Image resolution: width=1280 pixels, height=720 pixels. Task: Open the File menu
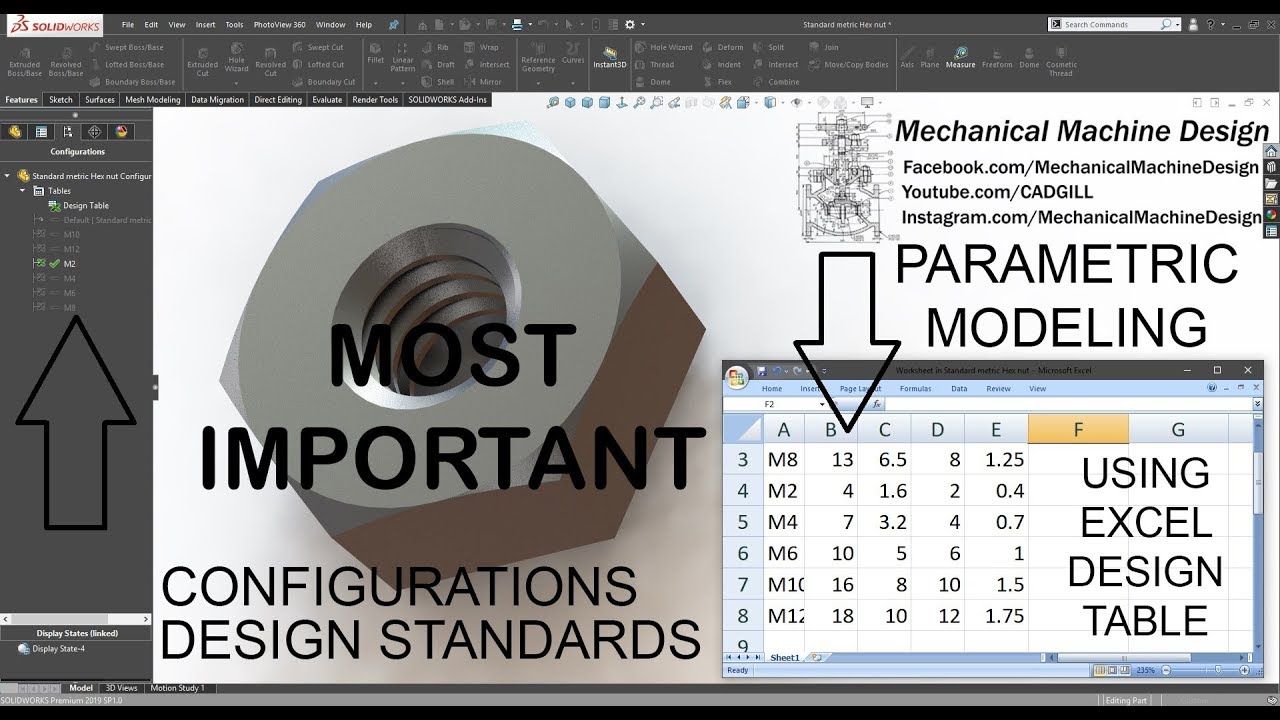coord(128,24)
